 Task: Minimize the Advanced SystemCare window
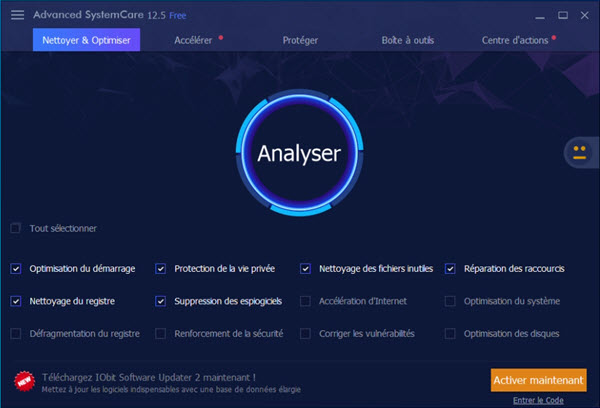click(x=540, y=16)
